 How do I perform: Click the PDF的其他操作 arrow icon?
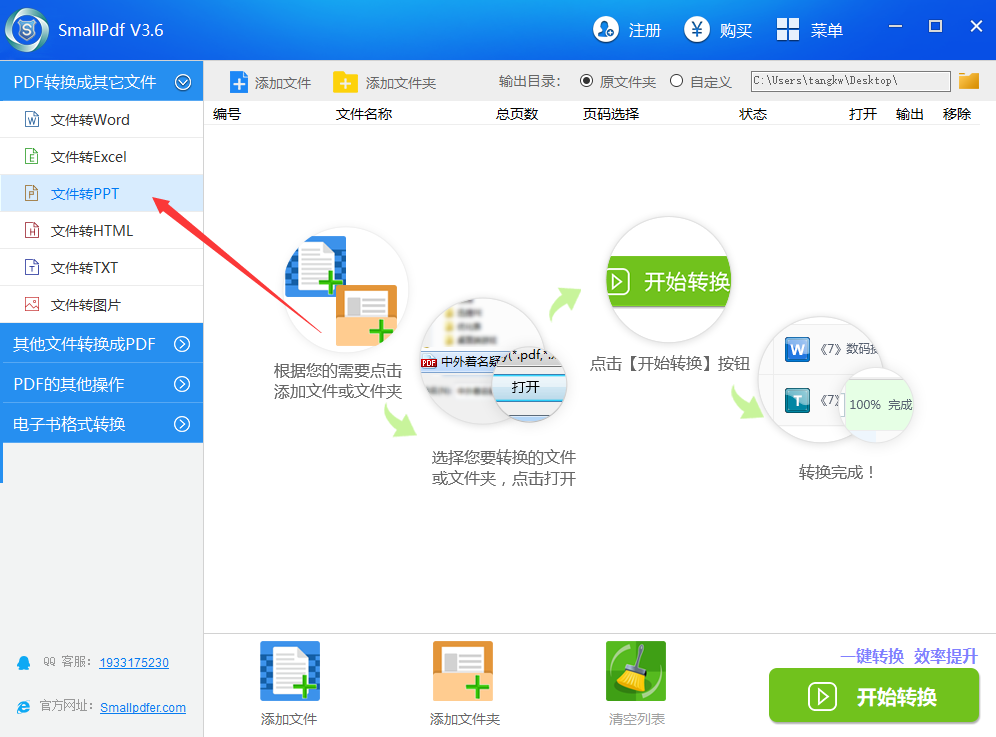(x=182, y=384)
